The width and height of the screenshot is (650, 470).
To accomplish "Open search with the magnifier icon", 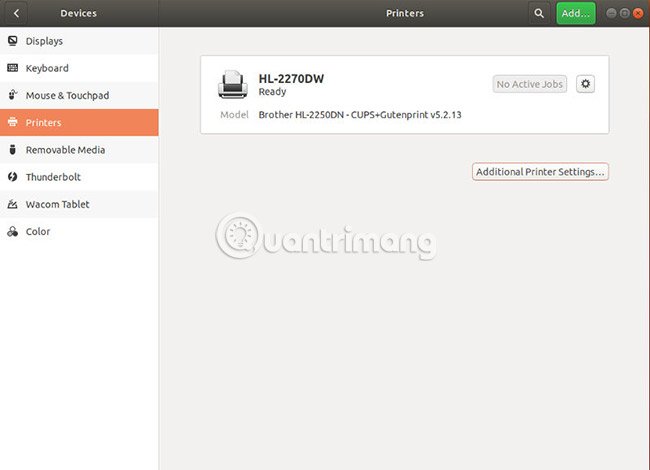I will pyautogui.click(x=539, y=13).
